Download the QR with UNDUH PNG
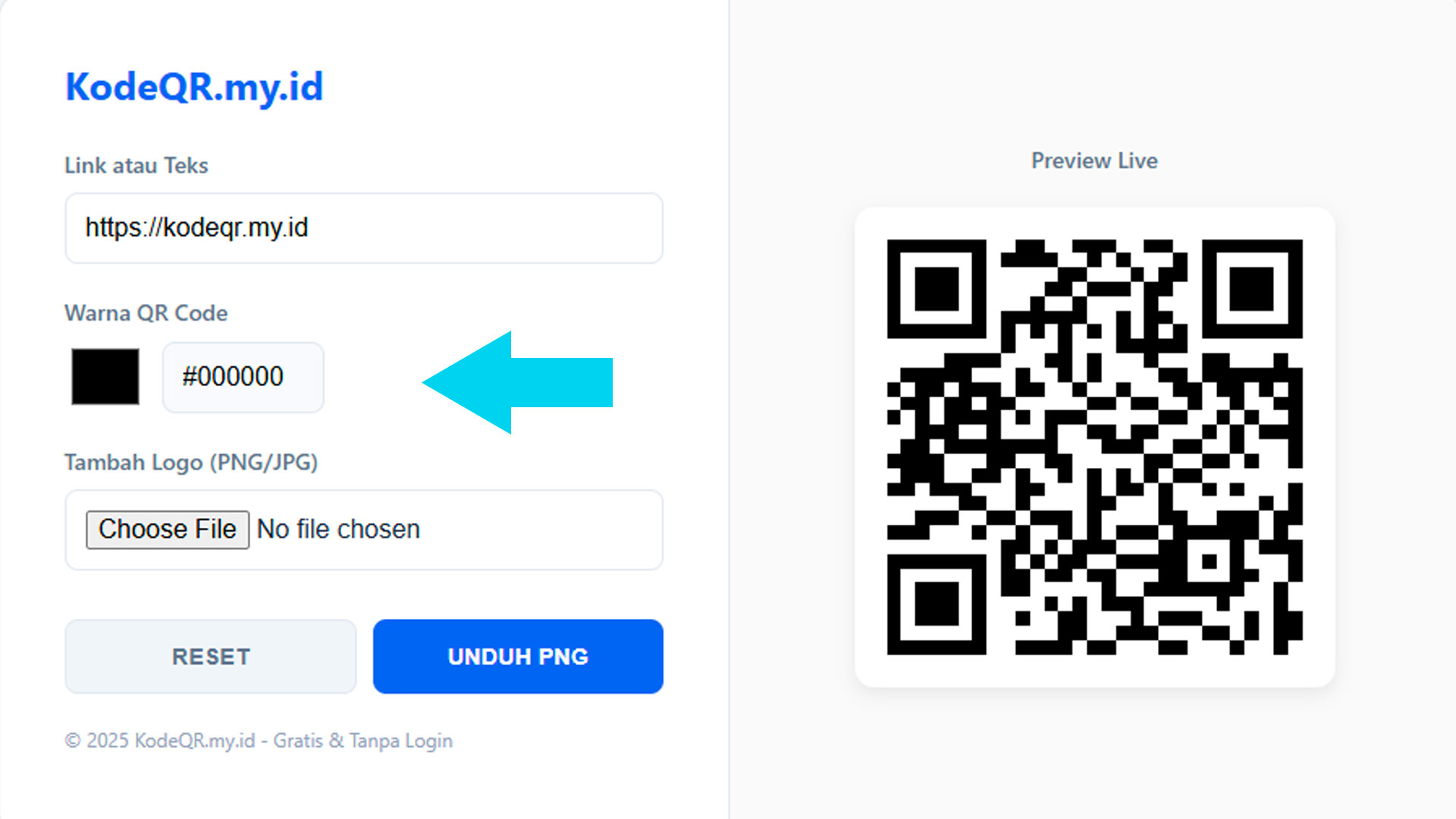The height and width of the screenshot is (819, 1456). coord(518,657)
